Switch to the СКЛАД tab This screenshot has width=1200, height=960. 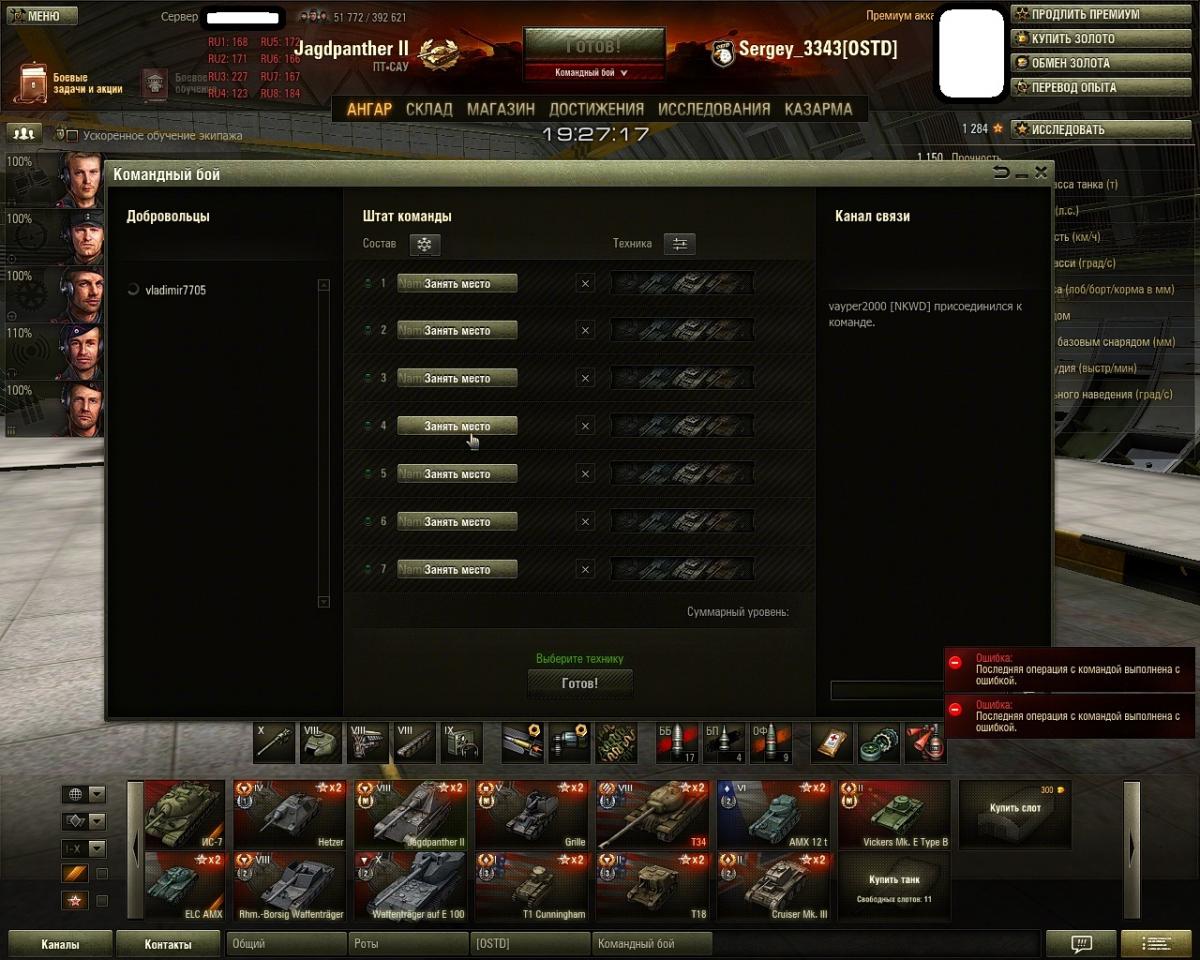[429, 109]
